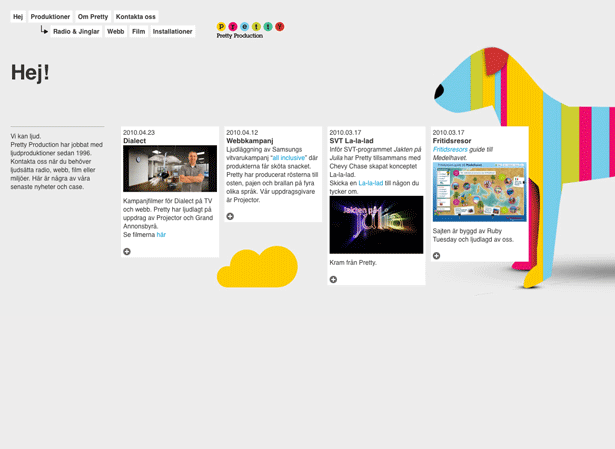This screenshot has height=449, width=615.
Task: Open the "all inclusive" link
Action: coord(289,157)
